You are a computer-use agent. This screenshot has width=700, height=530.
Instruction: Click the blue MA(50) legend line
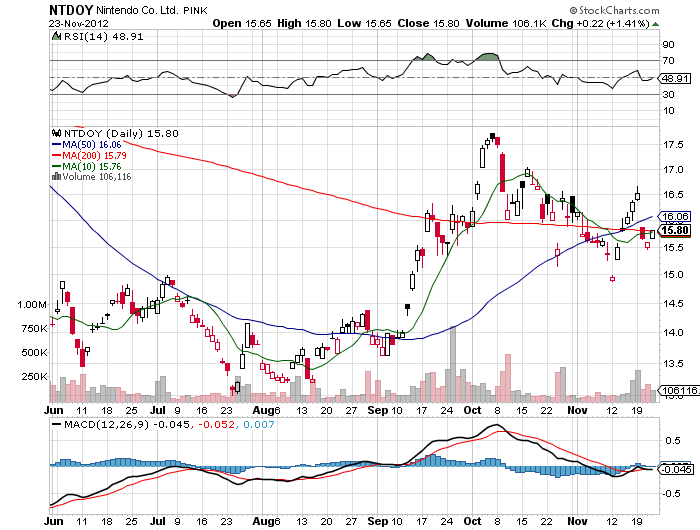57,145
